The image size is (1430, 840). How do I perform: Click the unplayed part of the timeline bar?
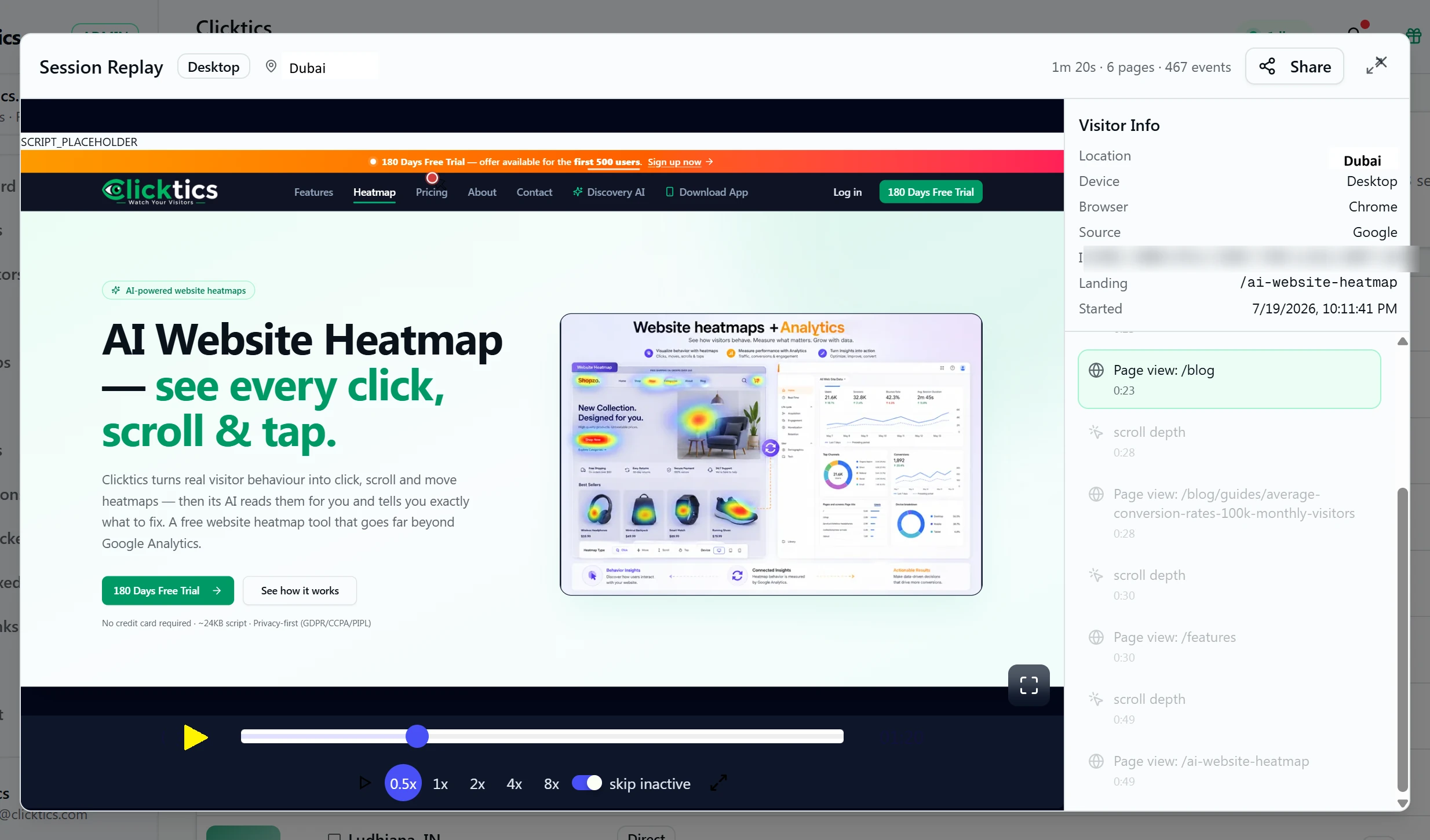636,736
